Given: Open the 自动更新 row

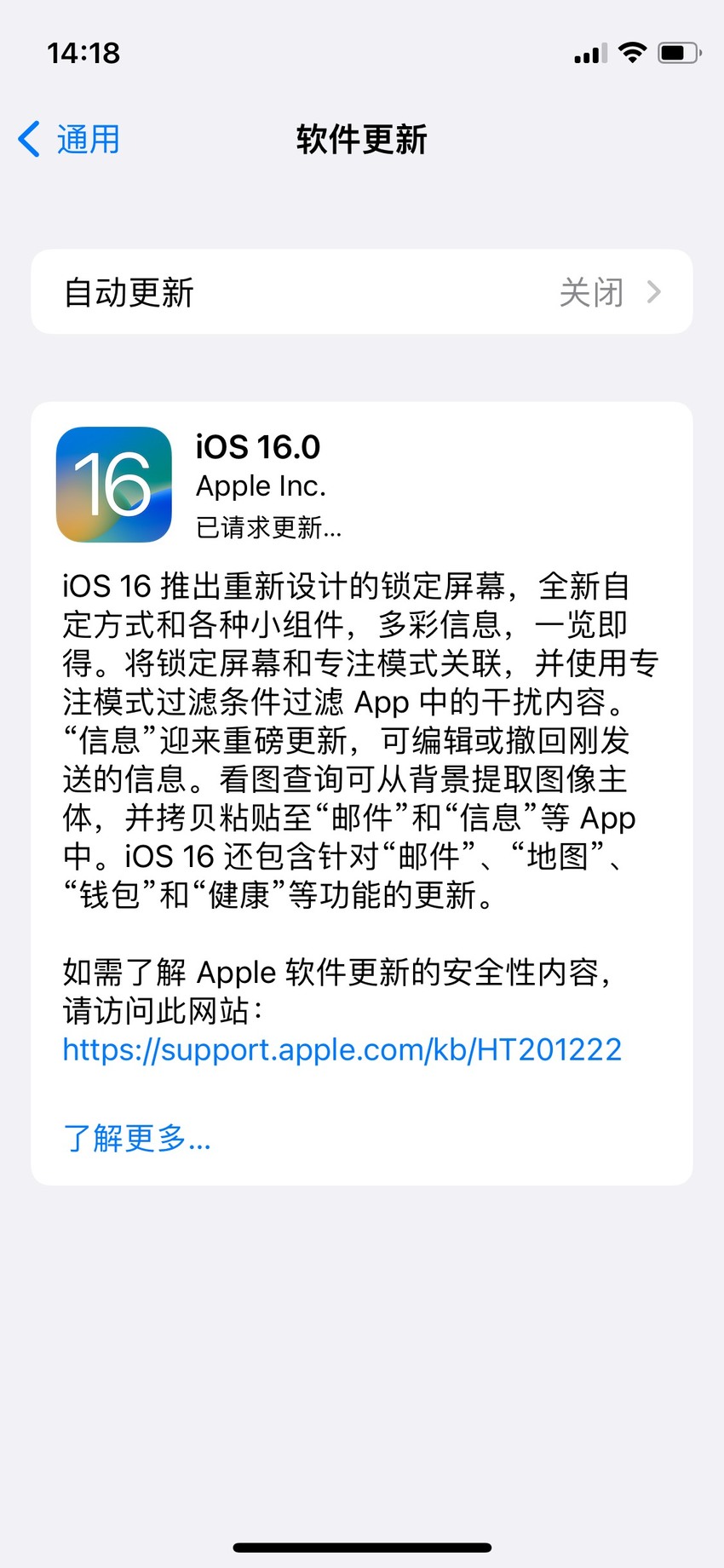Looking at the screenshot, I should [362, 292].
